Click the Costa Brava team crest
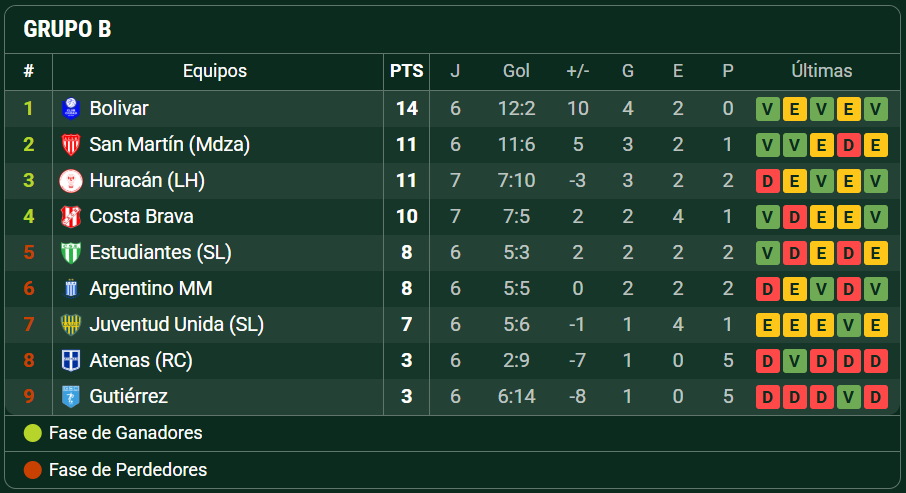Screen dimensions: 906x493 70,217
